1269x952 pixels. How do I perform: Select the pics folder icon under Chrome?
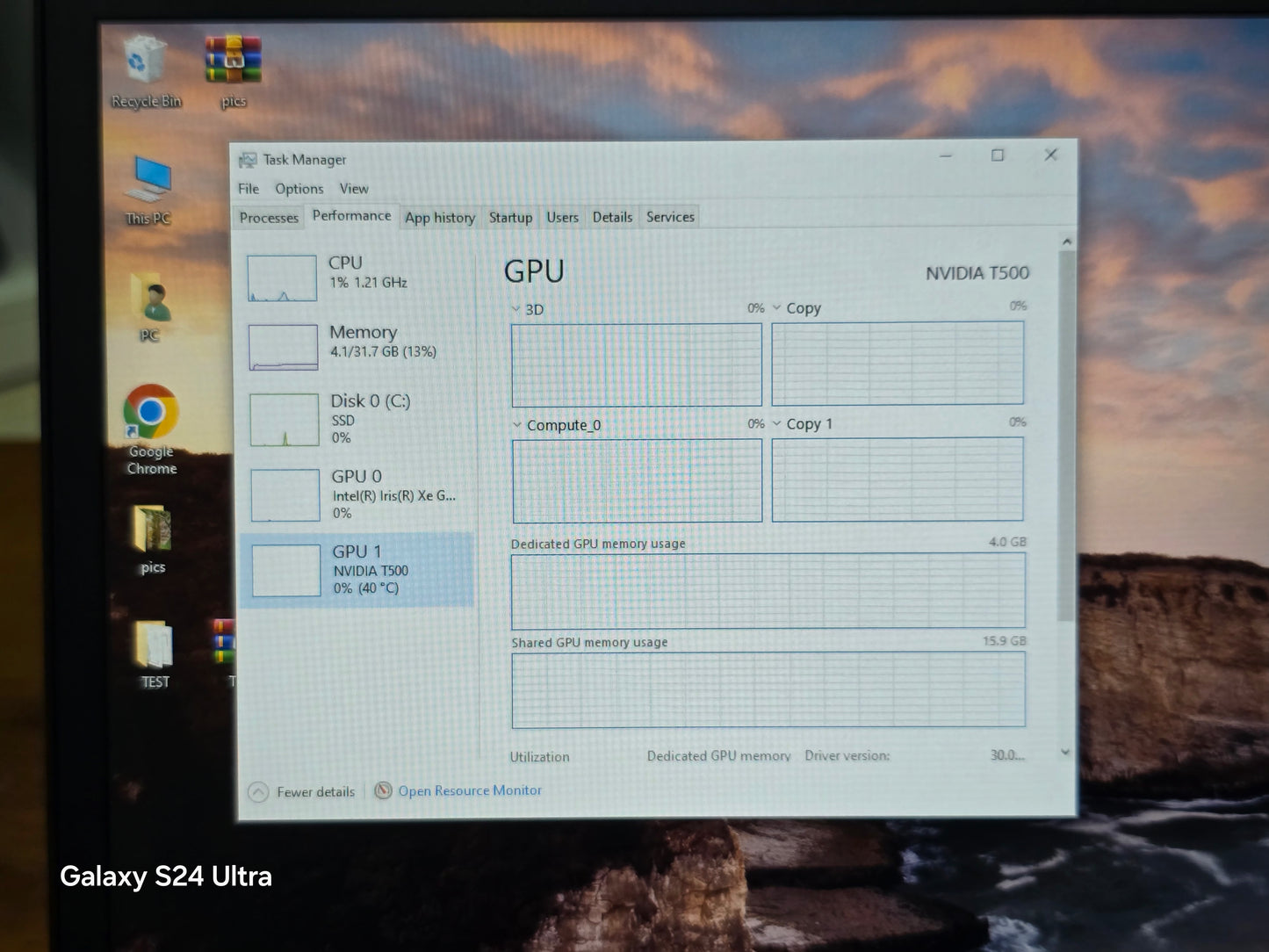(x=152, y=539)
